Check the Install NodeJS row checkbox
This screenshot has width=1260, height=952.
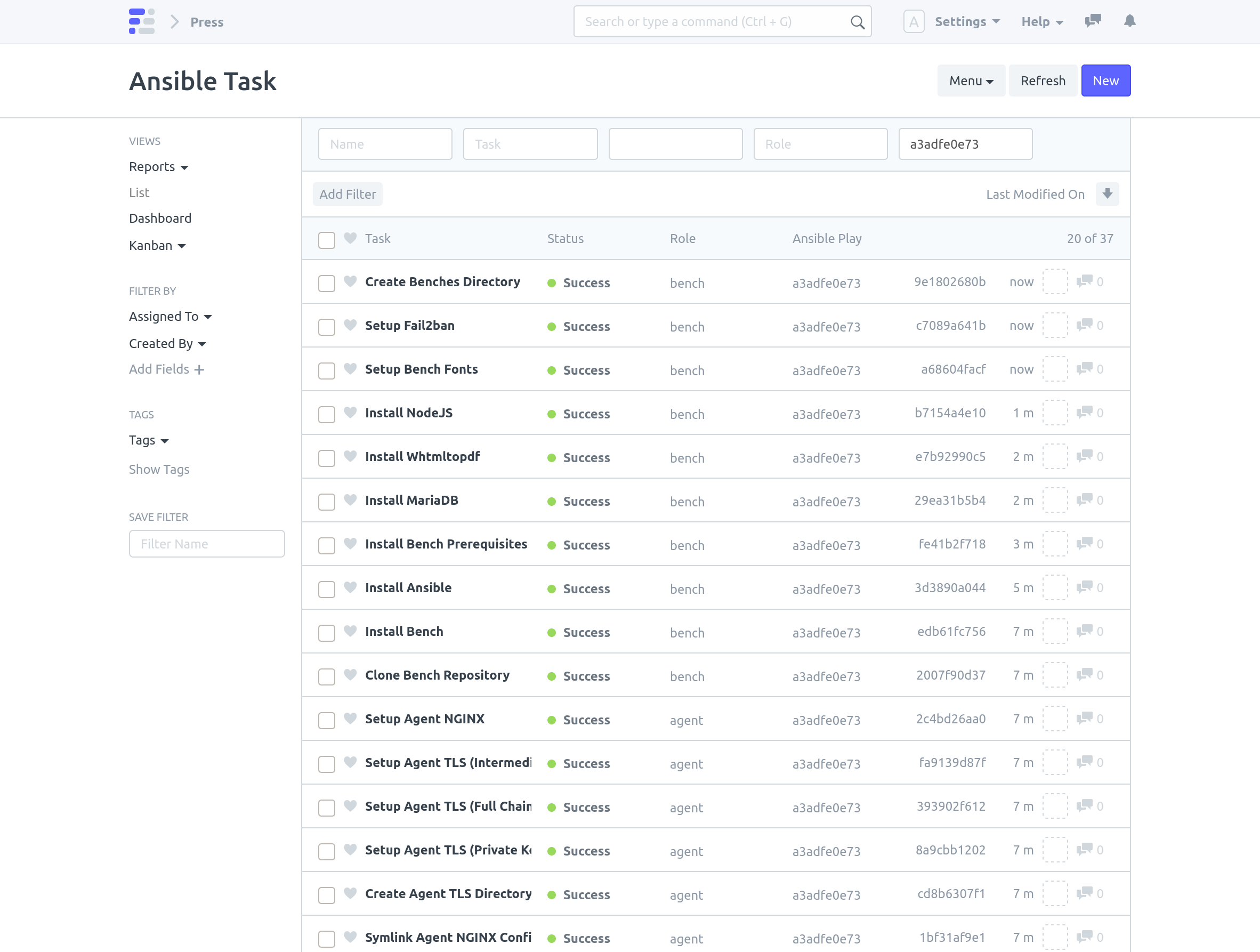[326, 414]
